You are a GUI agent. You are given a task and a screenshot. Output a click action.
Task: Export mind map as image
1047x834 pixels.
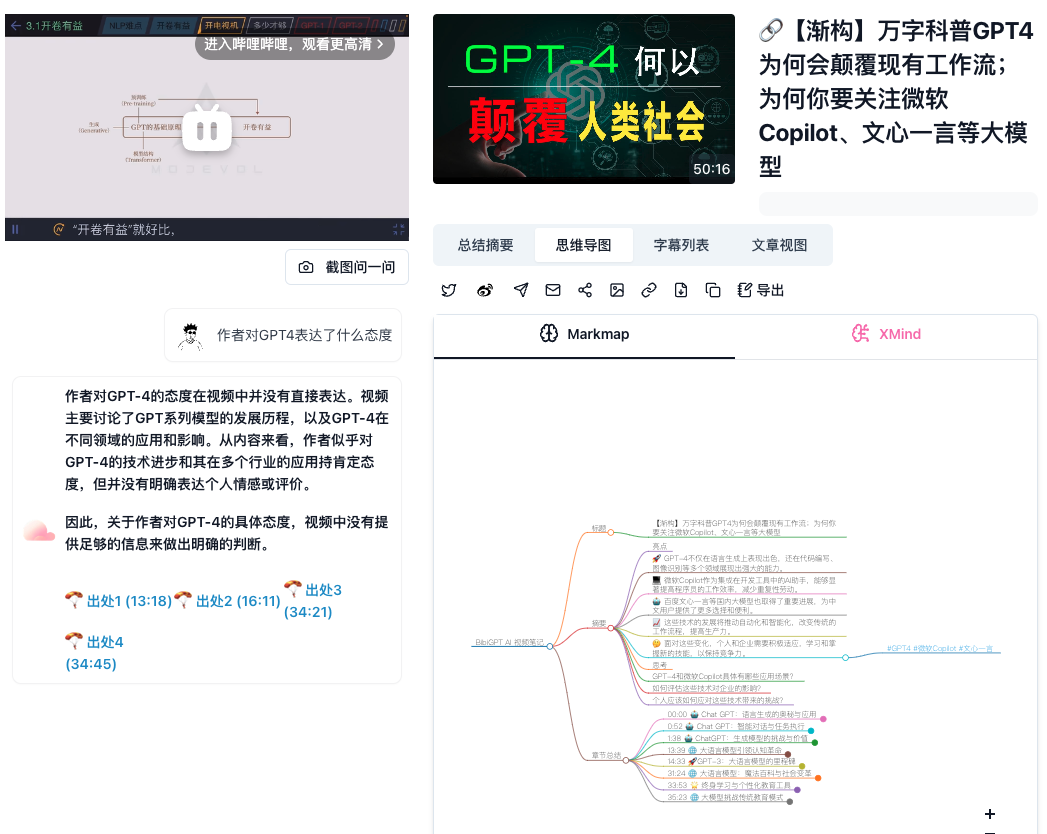[617, 290]
